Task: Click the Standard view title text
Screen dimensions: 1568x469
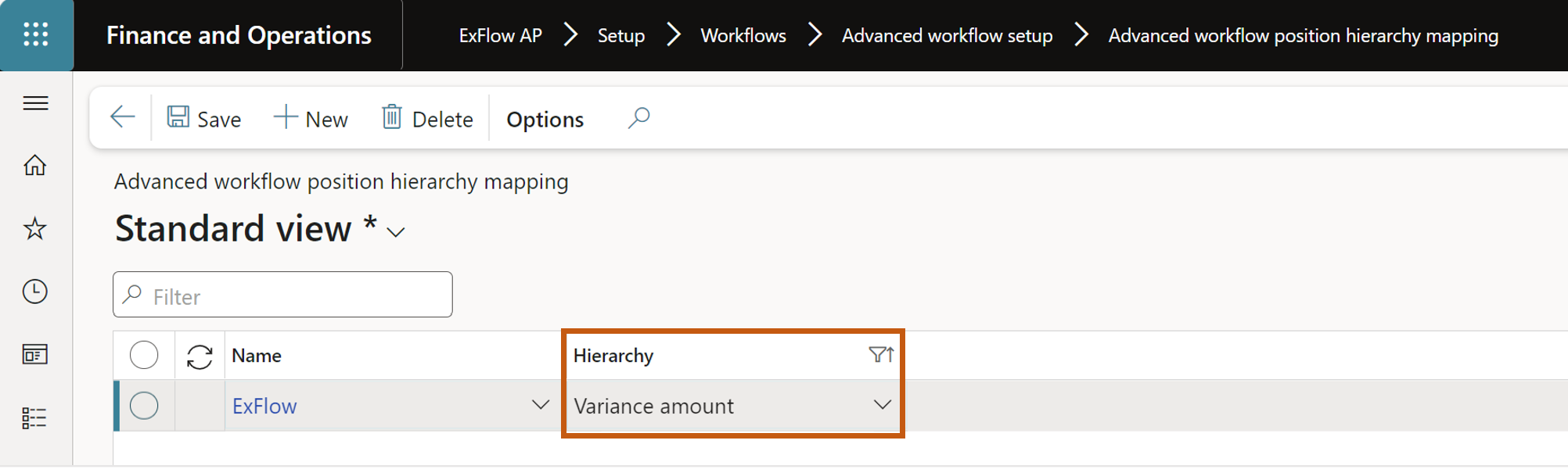Action: click(x=233, y=229)
